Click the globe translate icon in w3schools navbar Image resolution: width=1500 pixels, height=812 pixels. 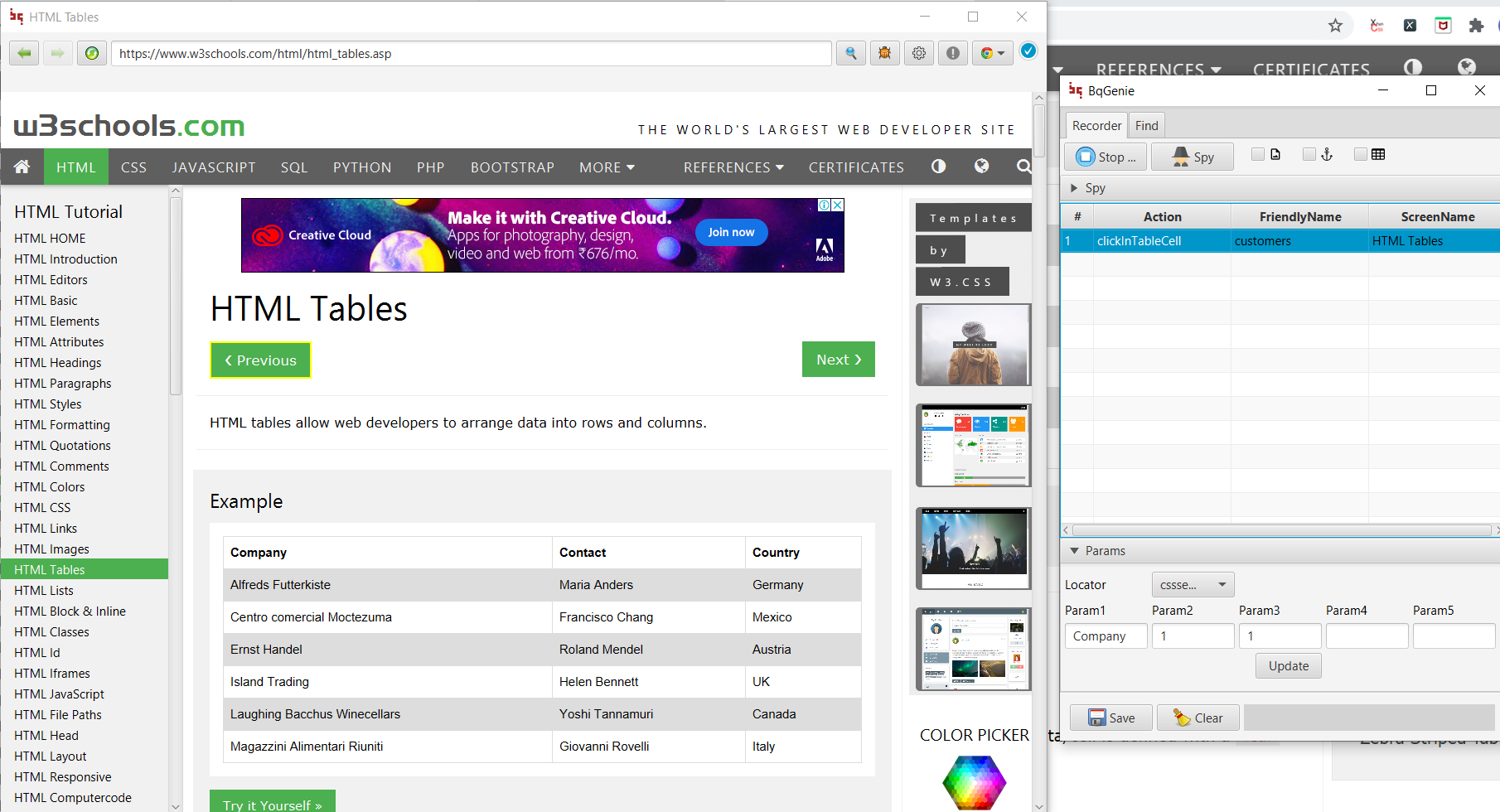pyautogui.click(x=982, y=166)
